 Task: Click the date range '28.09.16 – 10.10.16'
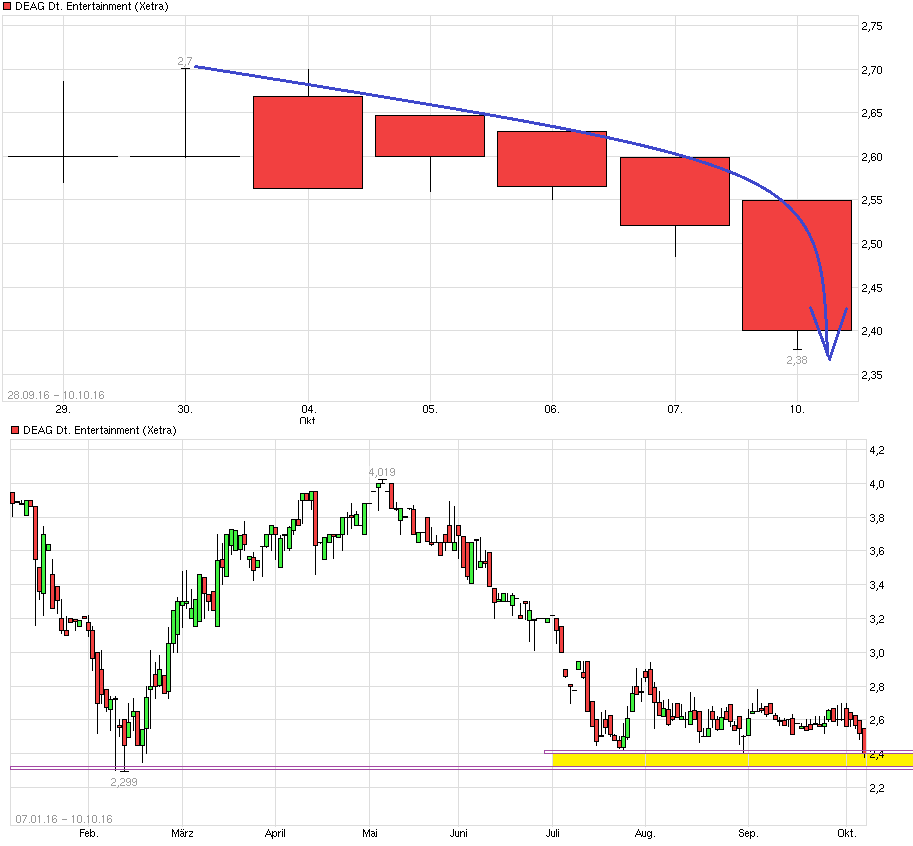56,395
